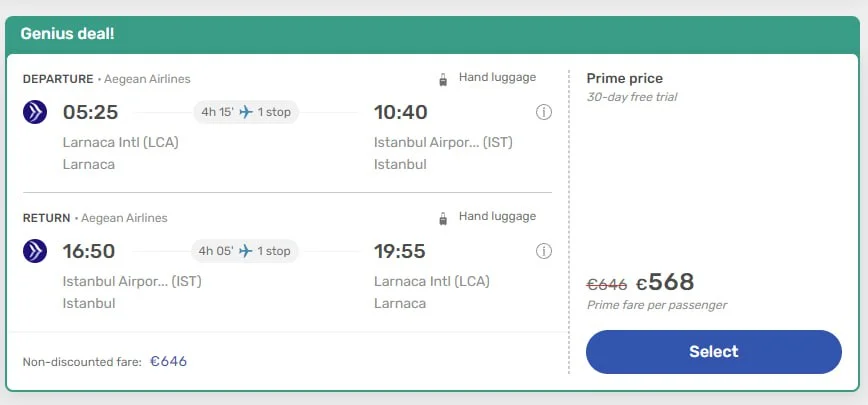The width and height of the screenshot is (868, 405).
Task: Click the return hand luggage bag icon
Action: click(x=443, y=218)
